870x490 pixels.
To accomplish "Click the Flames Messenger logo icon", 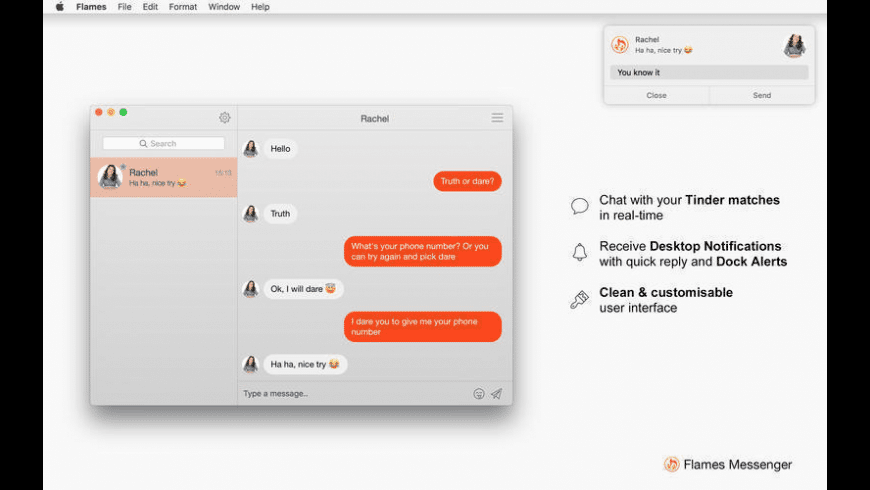I will [671, 464].
